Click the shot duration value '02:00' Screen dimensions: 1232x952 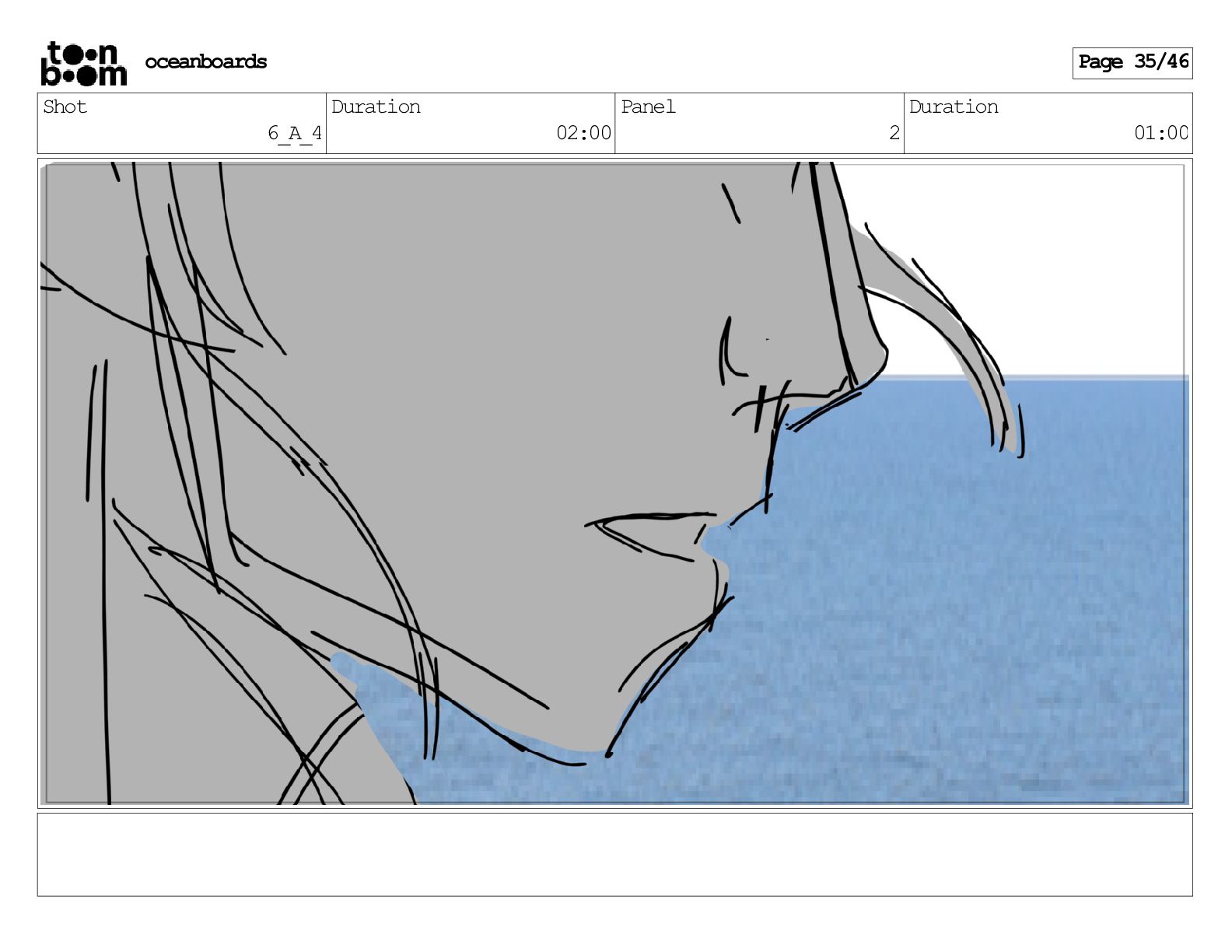coord(583,133)
